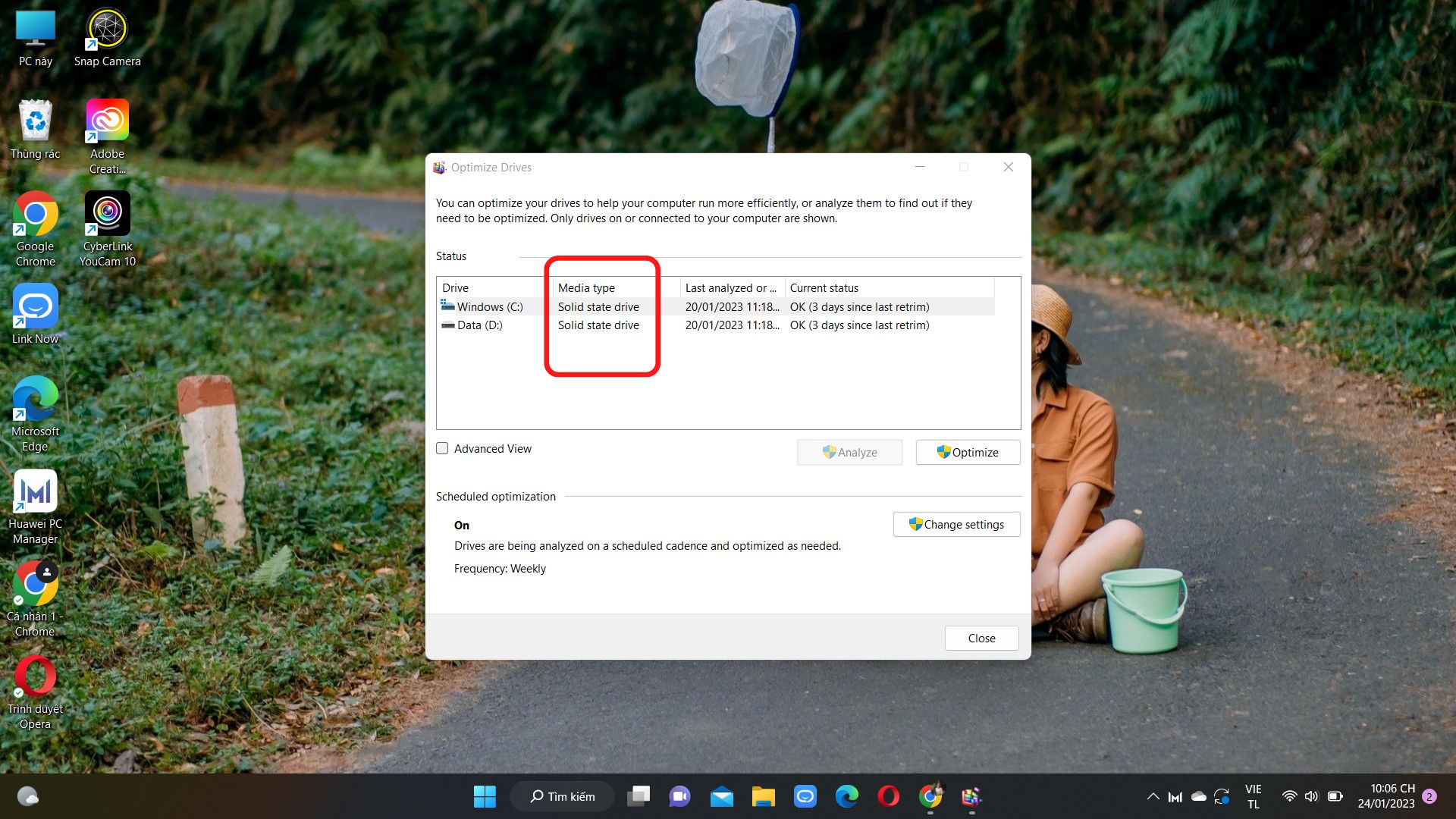Click the Optimize button
Screen dimensions: 1456x819
pos(968,452)
